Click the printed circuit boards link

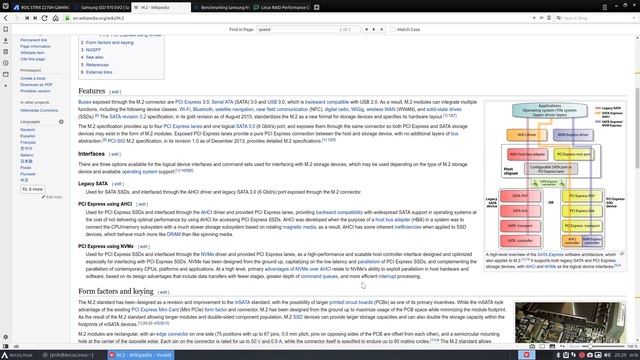tap(351, 302)
